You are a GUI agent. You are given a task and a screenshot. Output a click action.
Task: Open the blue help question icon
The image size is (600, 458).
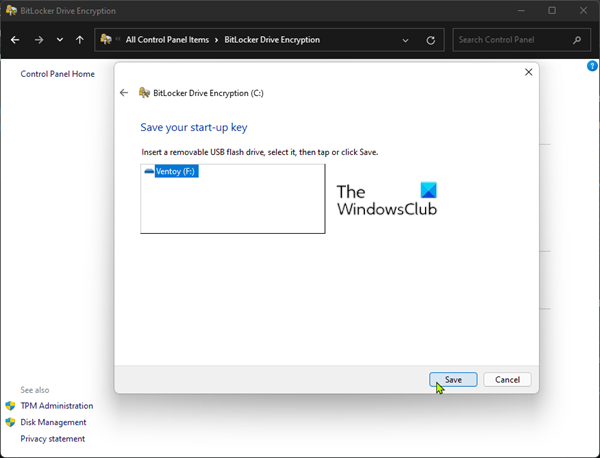[592, 66]
